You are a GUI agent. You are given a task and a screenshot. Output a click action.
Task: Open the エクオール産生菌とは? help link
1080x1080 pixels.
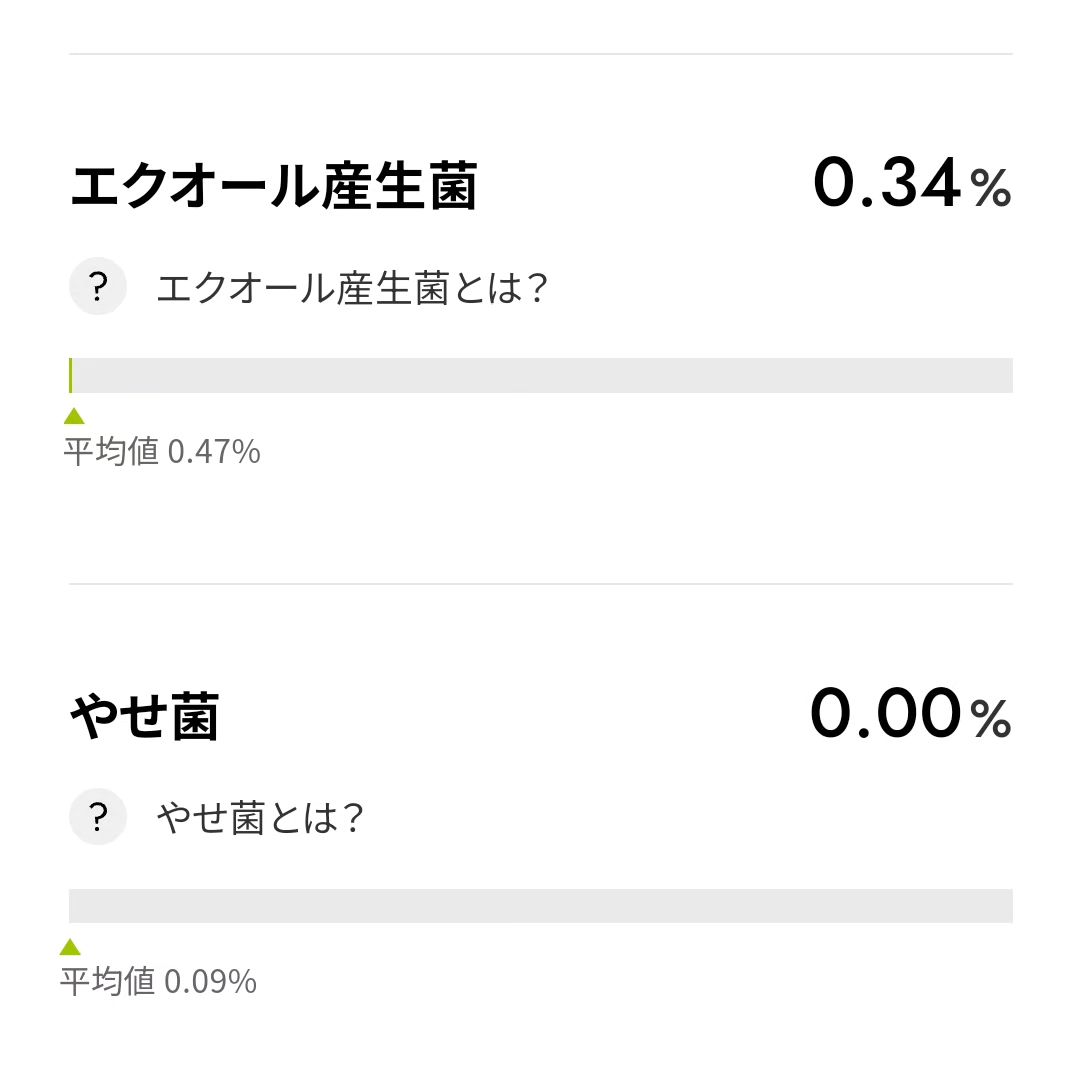click(x=352, y=287)
